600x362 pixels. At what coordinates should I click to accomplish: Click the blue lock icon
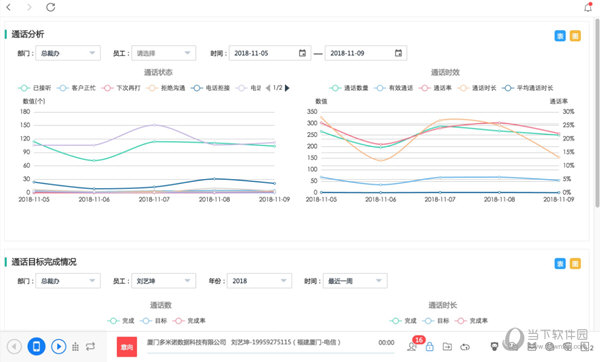pyautogui.click(x=429, y=347)
